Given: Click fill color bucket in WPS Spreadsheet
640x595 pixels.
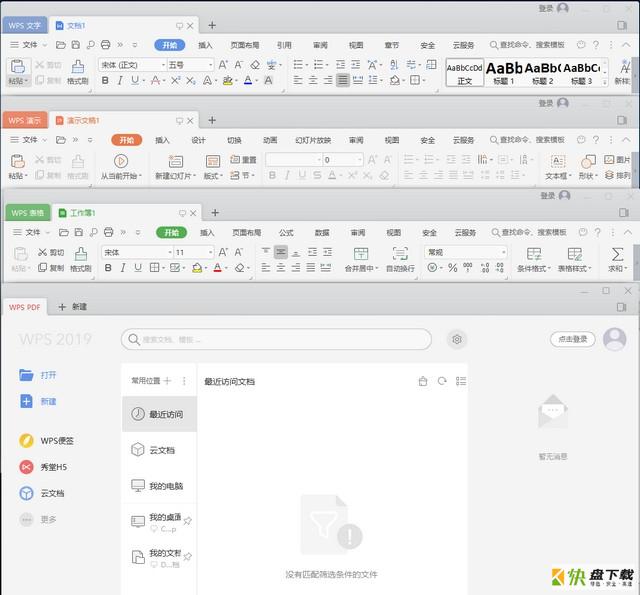Looking at the screenshot, I should (197, 268).
